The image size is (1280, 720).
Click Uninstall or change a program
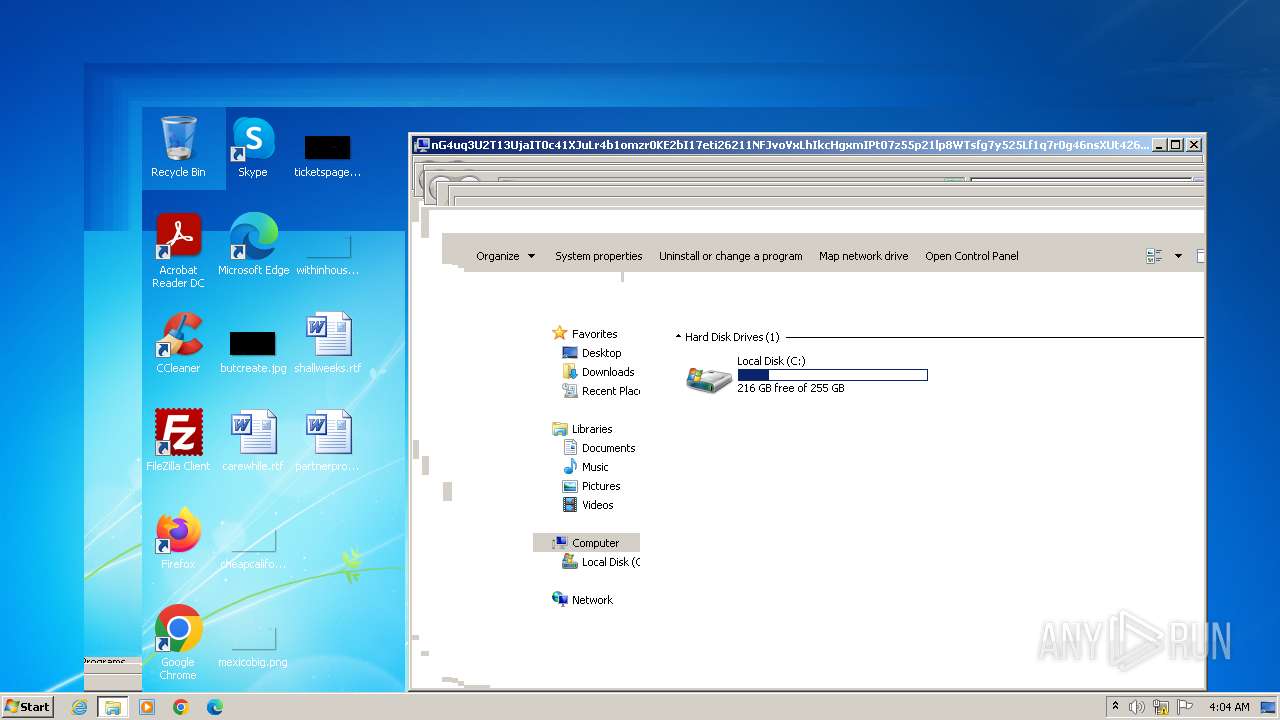[x=730, y=256]
